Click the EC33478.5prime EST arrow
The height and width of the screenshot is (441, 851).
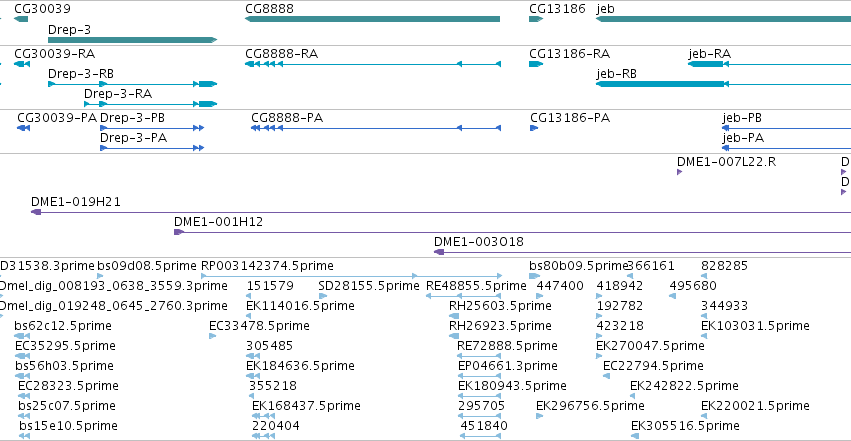pos(212,336)
